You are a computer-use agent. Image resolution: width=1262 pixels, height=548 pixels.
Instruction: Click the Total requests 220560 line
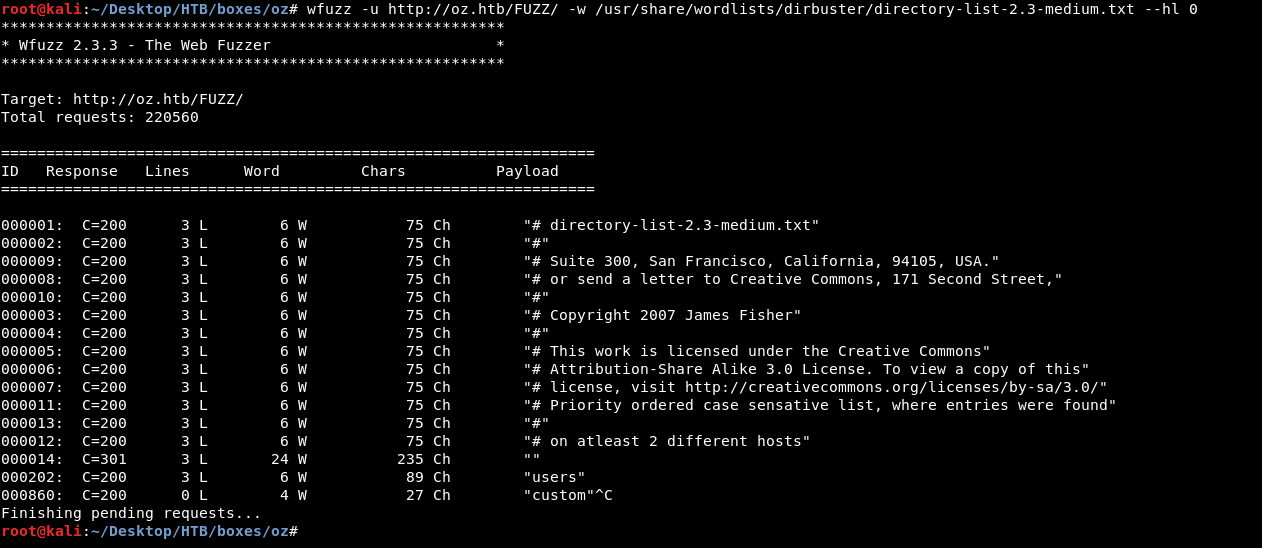click(100, 117)
